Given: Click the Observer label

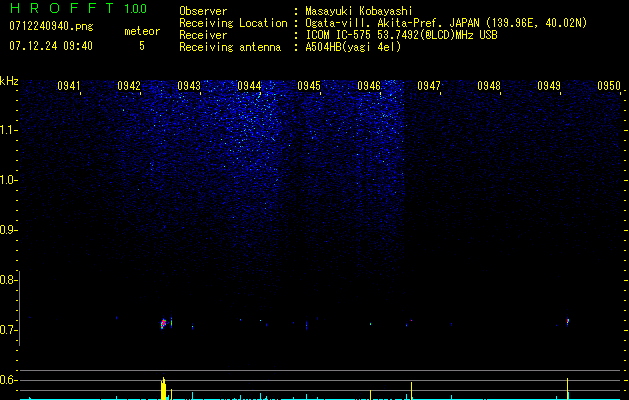Looking at the screenshot, I should pyautogui.click(x=203, y=11).
